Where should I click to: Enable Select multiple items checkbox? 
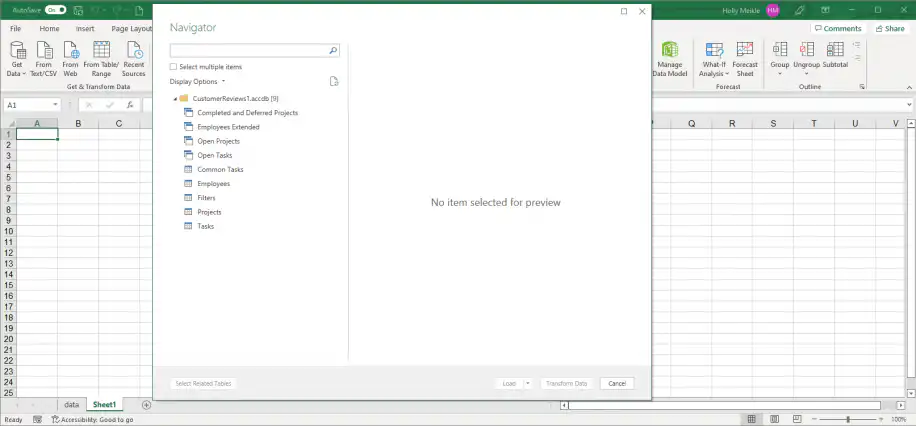pyautogui.click(x=173, y=67)
